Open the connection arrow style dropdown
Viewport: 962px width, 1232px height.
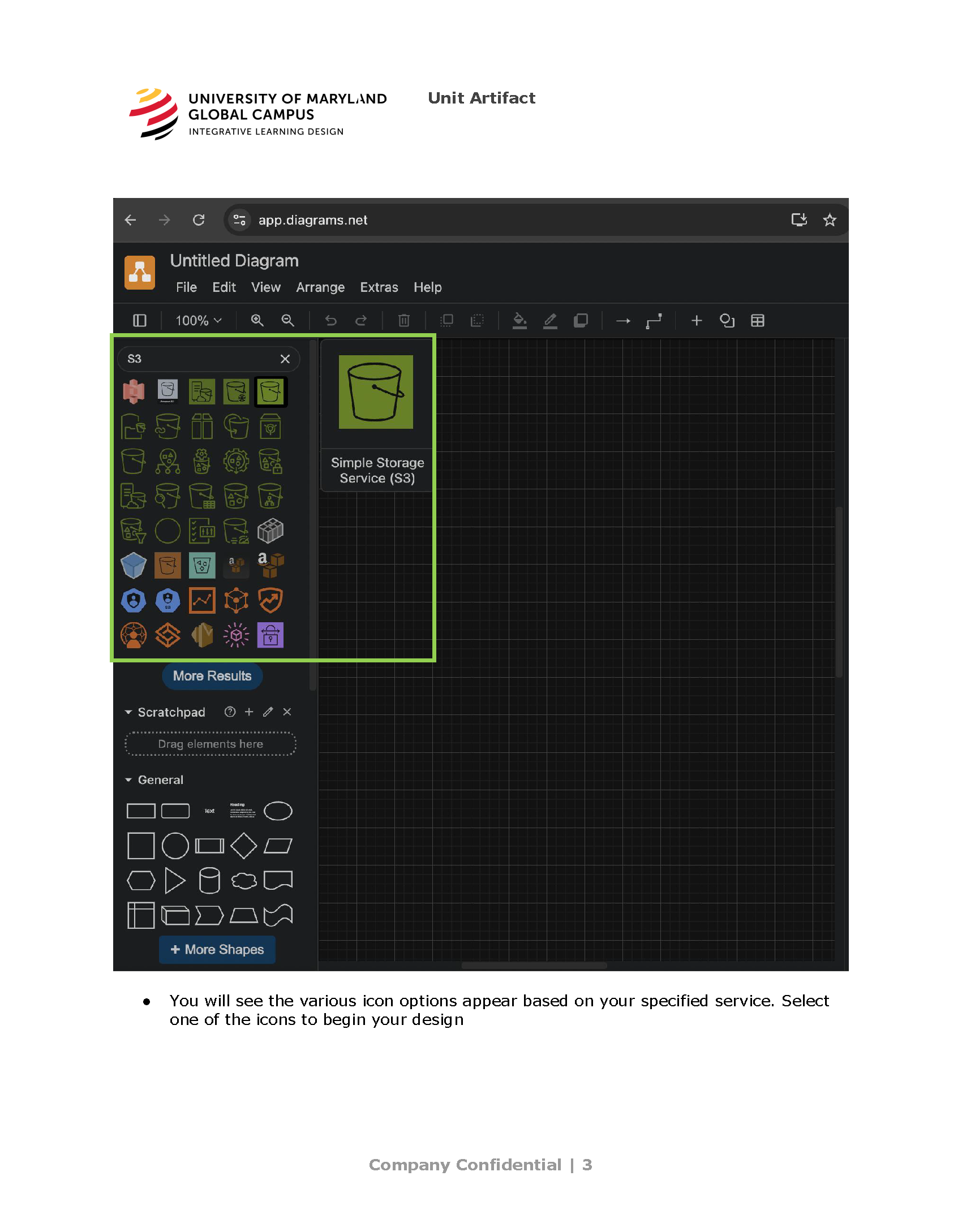coord(623,321)
